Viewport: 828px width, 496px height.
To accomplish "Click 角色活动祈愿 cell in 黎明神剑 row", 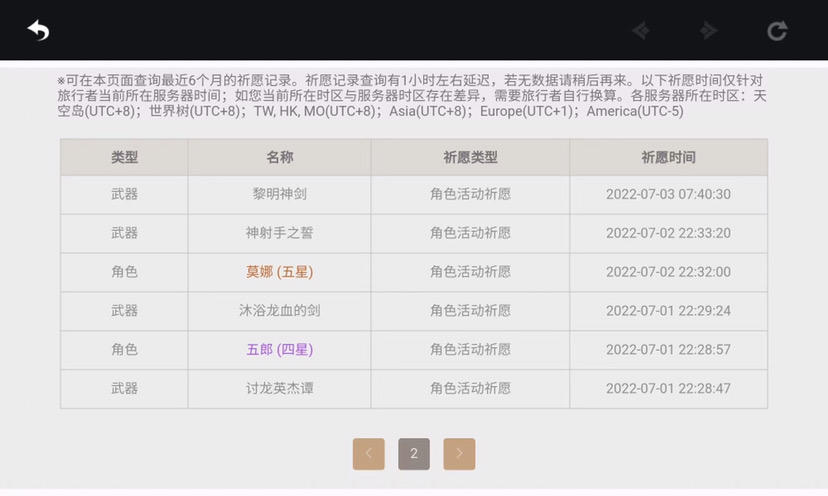I will (470, 194).
